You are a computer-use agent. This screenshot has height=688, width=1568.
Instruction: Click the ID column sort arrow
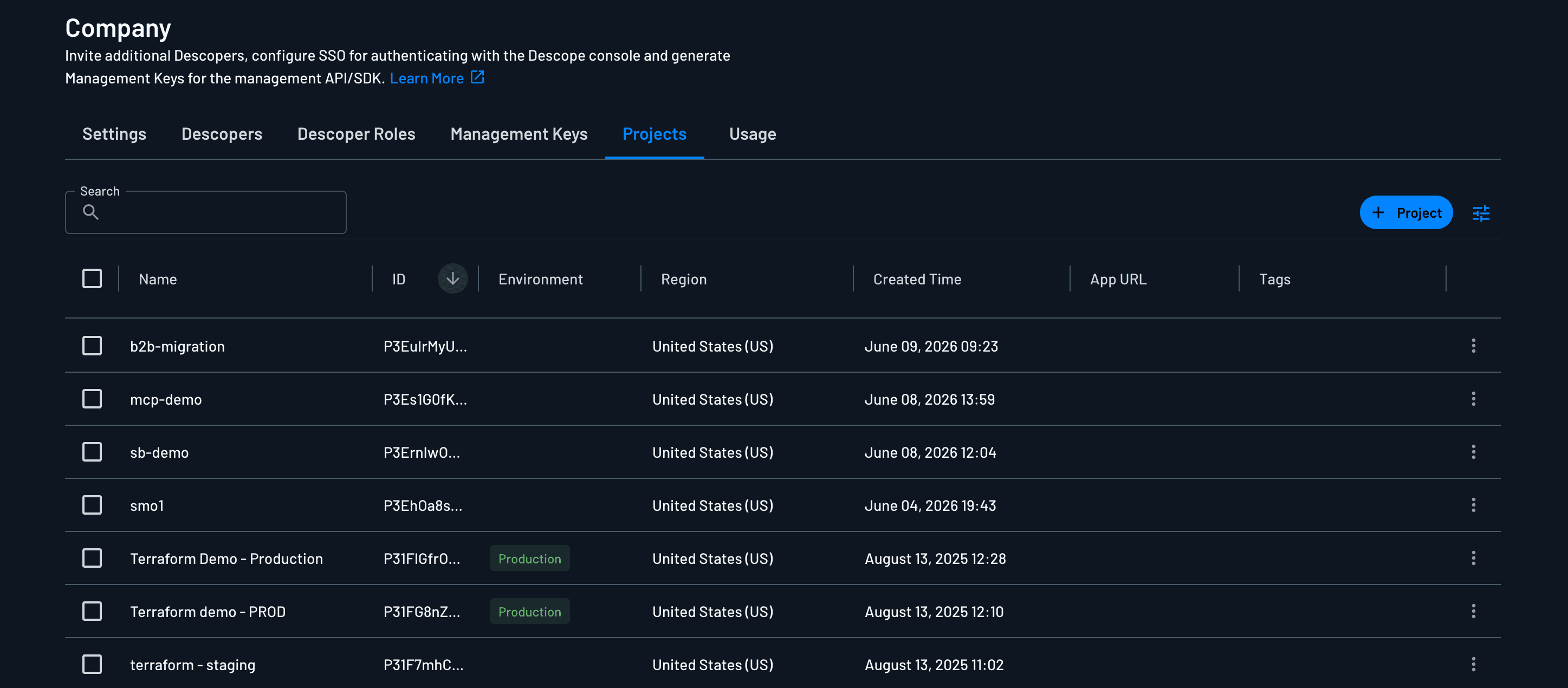tap(452, 278)
